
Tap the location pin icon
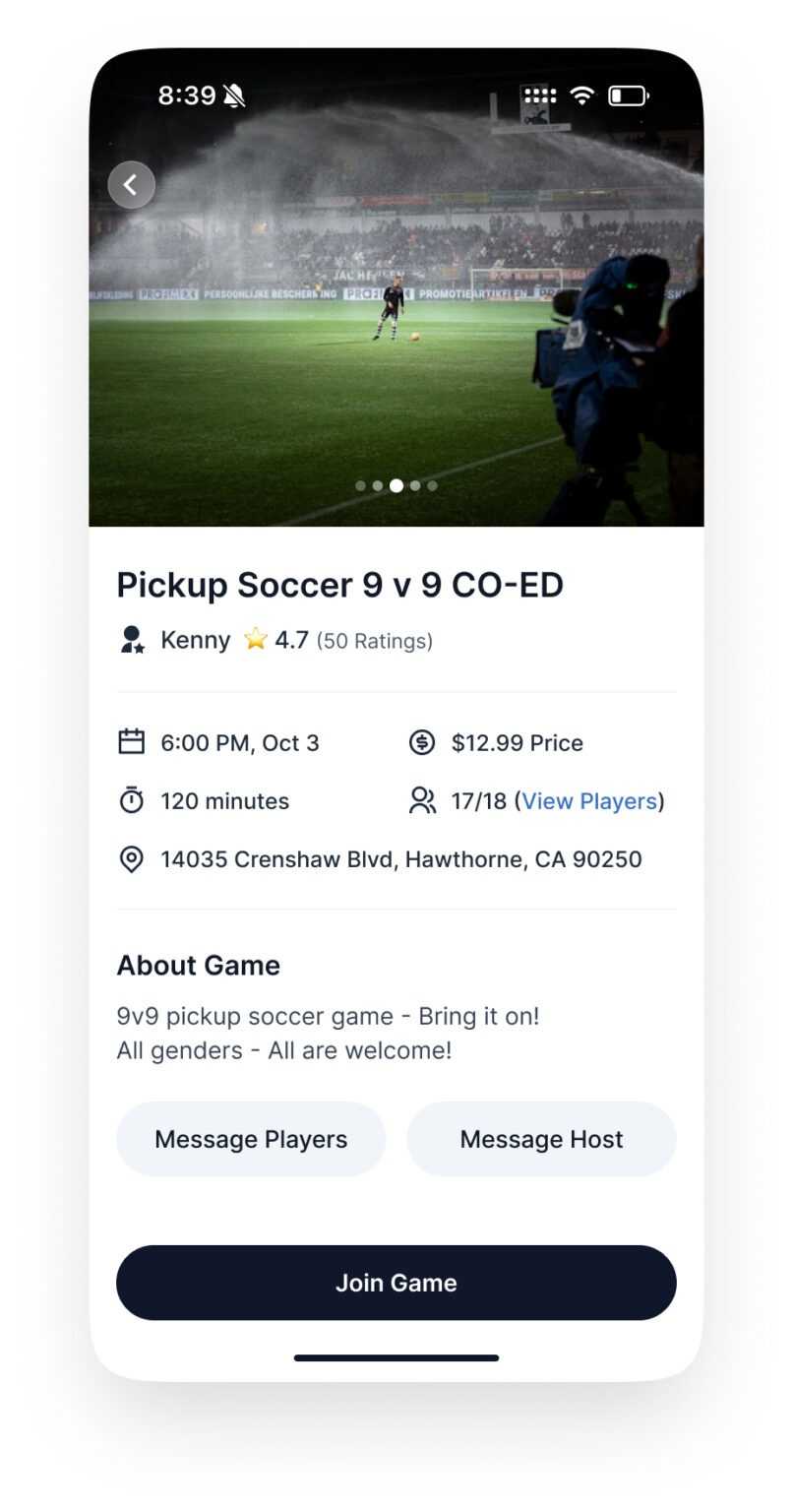[131, 859]
